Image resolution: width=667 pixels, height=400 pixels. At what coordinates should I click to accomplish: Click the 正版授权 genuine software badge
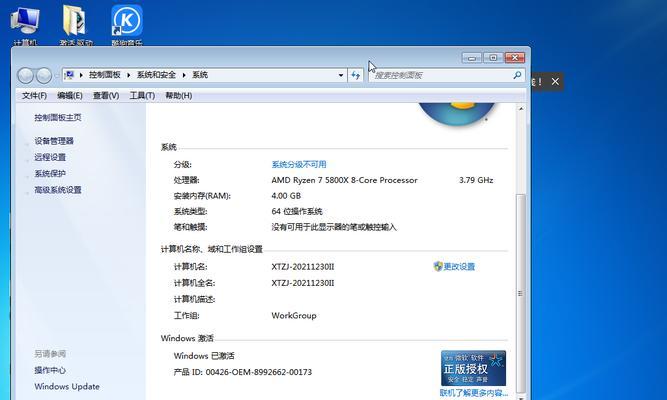click(x=473, y=368)
